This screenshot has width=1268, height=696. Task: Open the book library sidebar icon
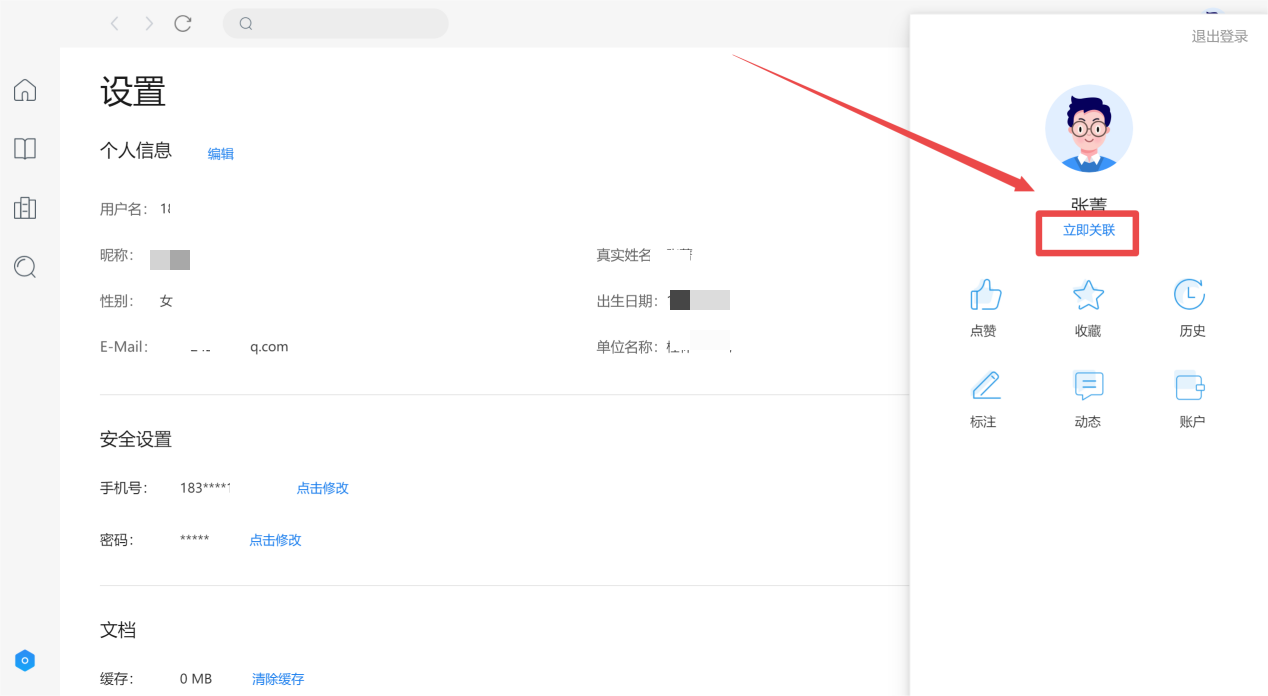(25, 149)
